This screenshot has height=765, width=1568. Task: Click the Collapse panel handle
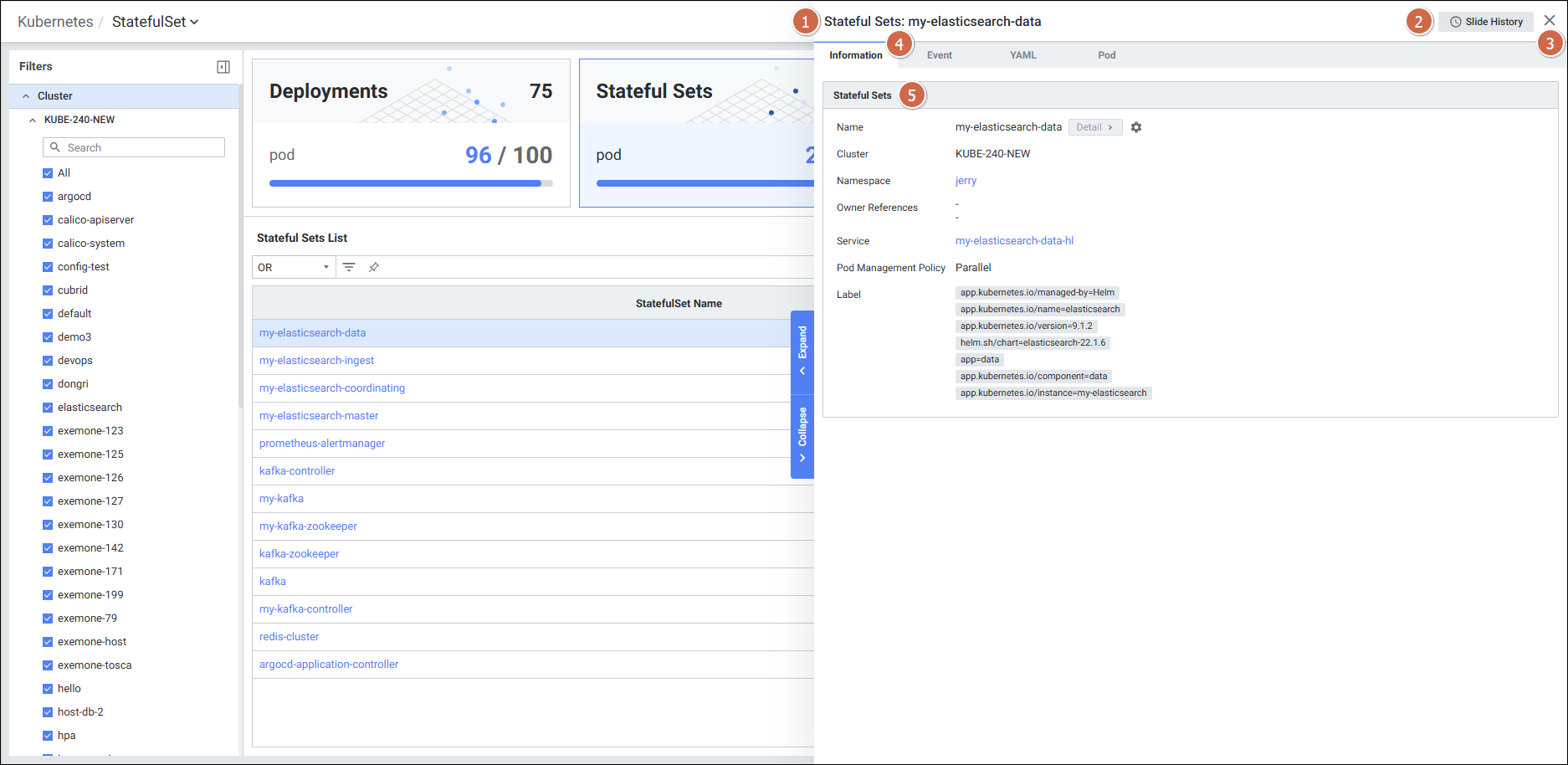[x=802, y=434]
